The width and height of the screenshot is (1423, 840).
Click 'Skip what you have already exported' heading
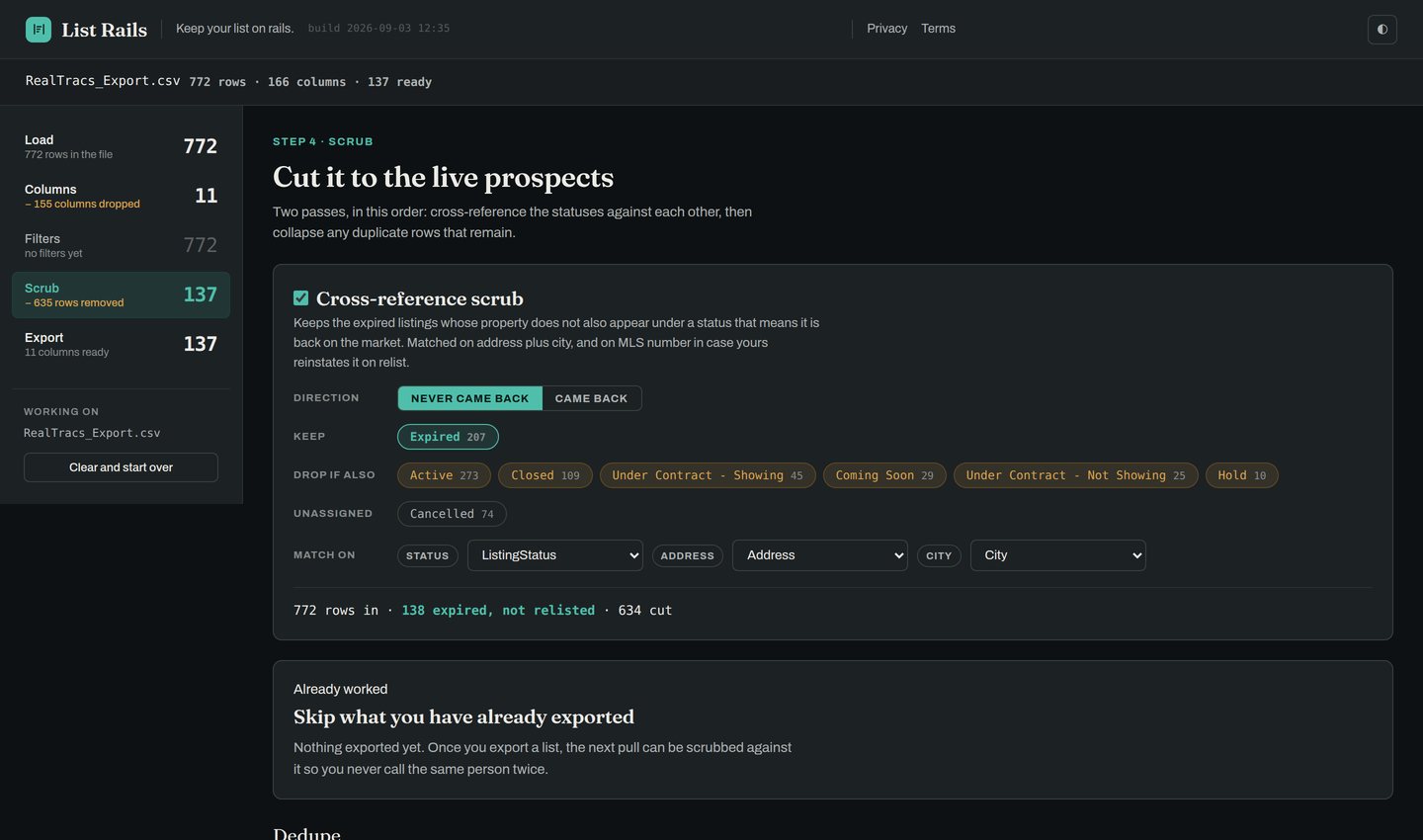pos(463,716)
